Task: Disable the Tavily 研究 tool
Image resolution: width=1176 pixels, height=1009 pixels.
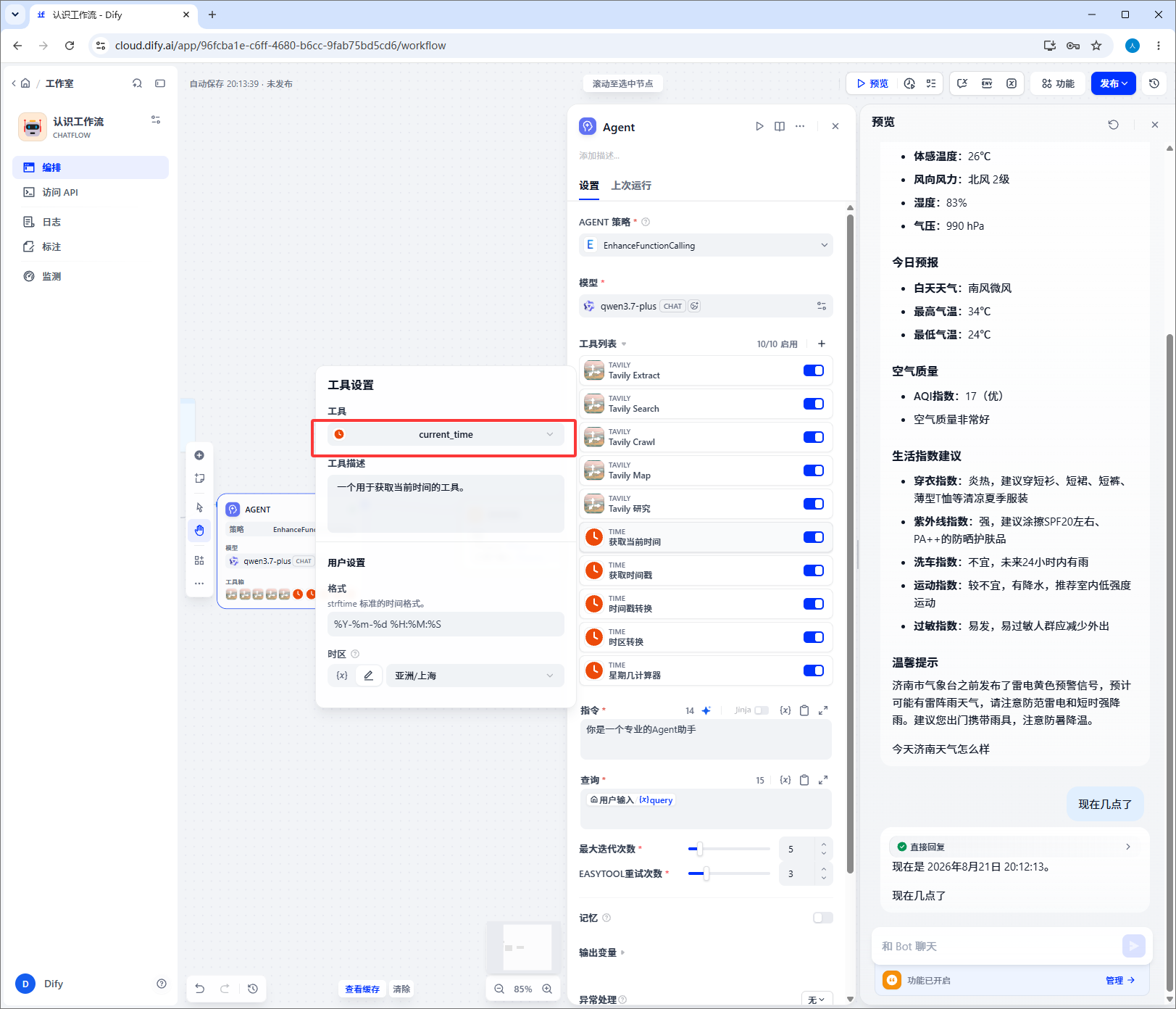Action: [x=814, y=504]
